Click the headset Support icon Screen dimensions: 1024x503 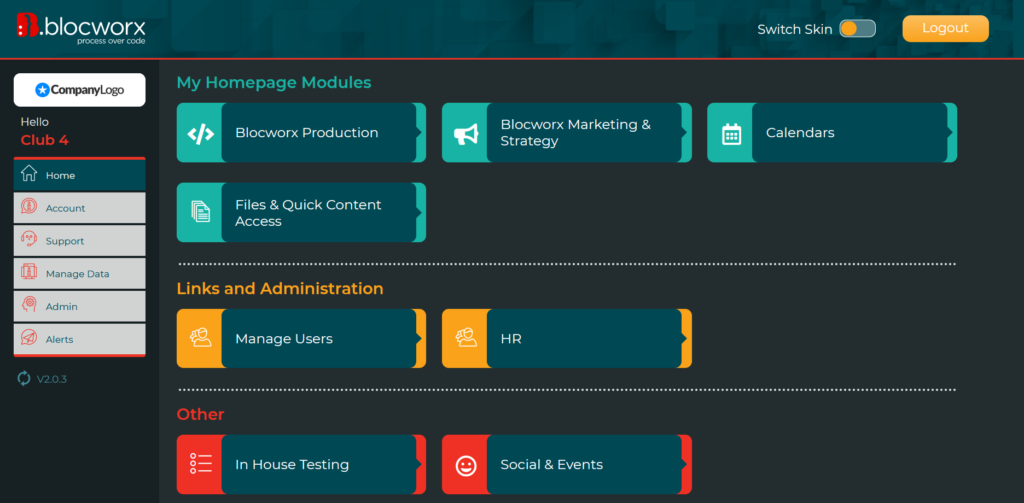(x=29, y=240)
